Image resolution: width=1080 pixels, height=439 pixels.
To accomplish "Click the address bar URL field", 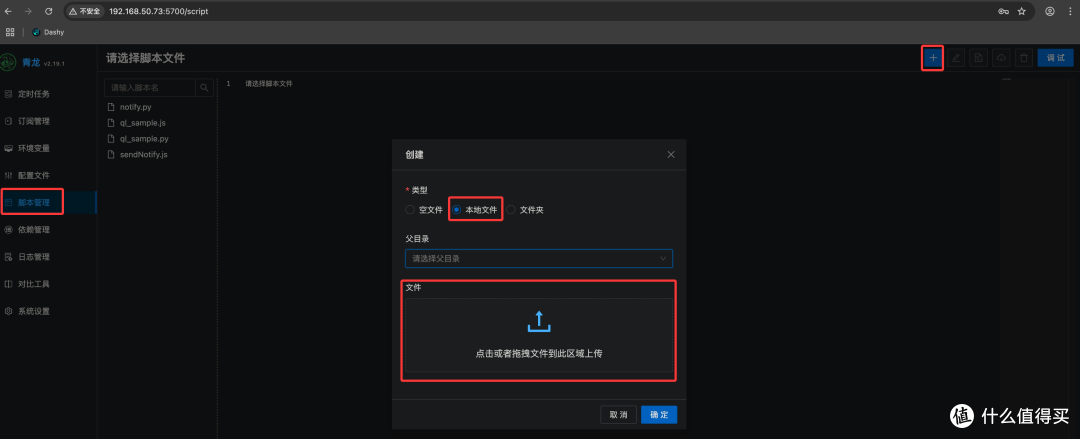I will [551, 12].
